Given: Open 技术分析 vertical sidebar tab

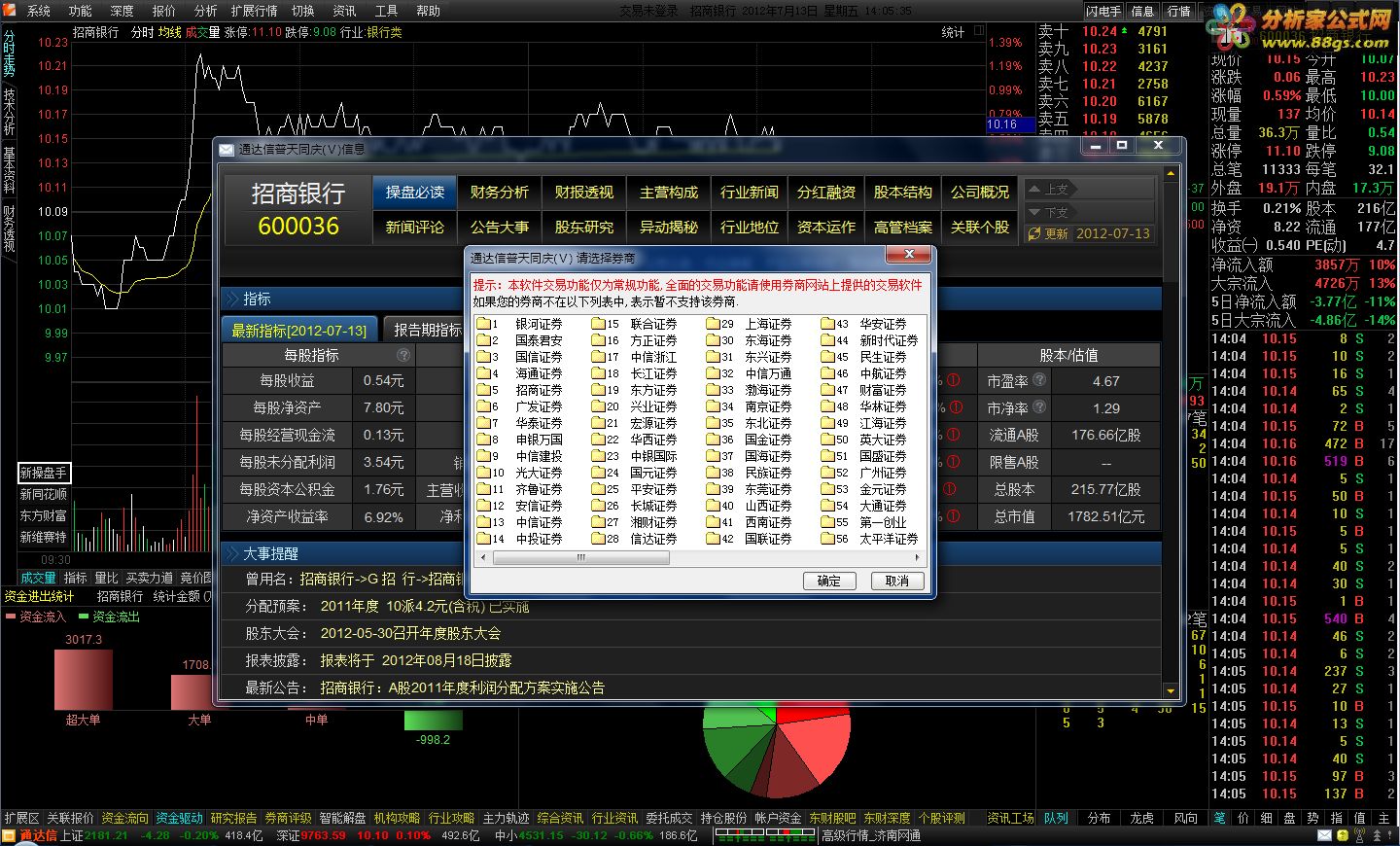Looking at the screenshot, I should pyautogui.click(x=9, y=112).
